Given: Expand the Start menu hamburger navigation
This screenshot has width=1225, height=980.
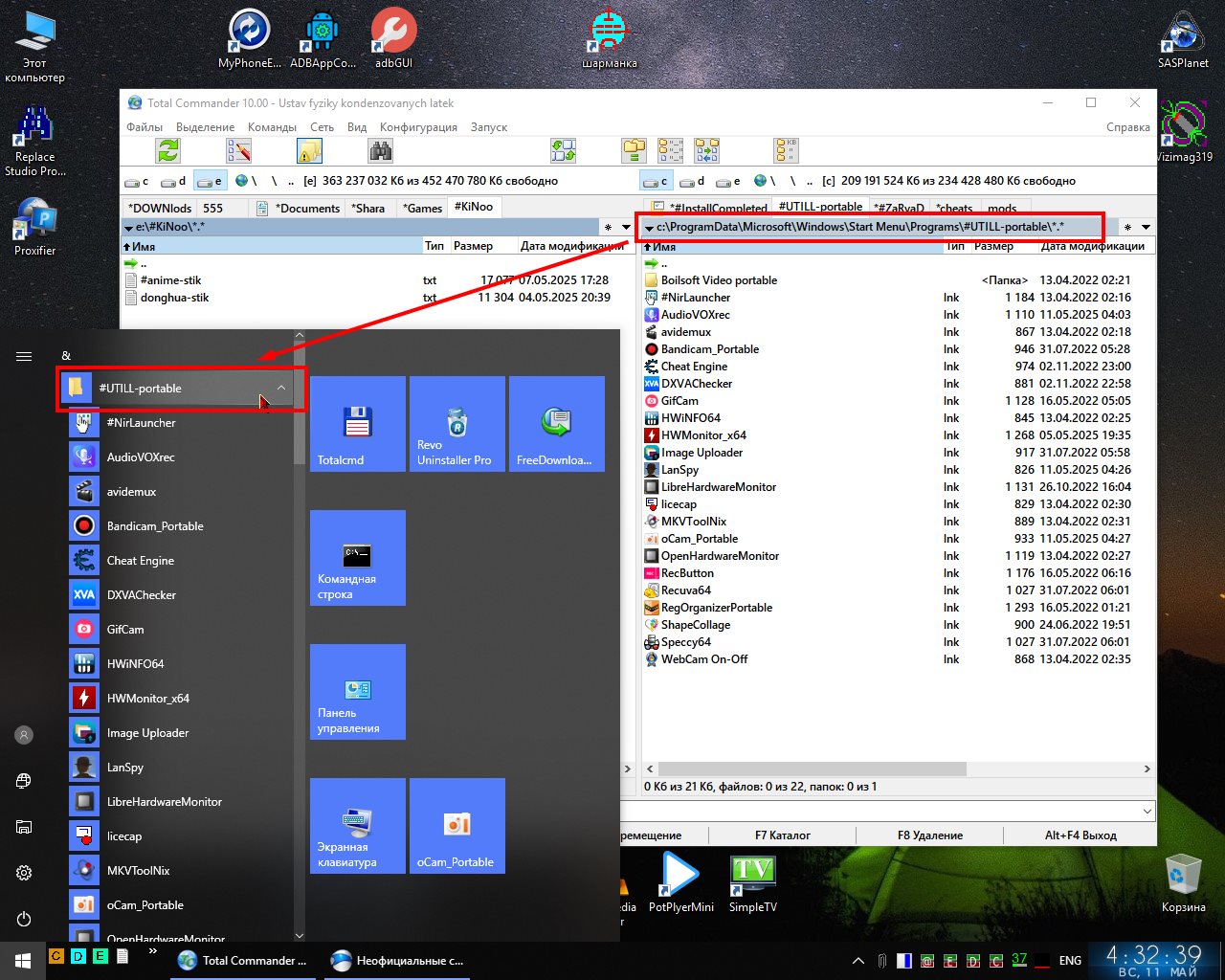Looking at the screenshot, I should [x=24, y=356].
